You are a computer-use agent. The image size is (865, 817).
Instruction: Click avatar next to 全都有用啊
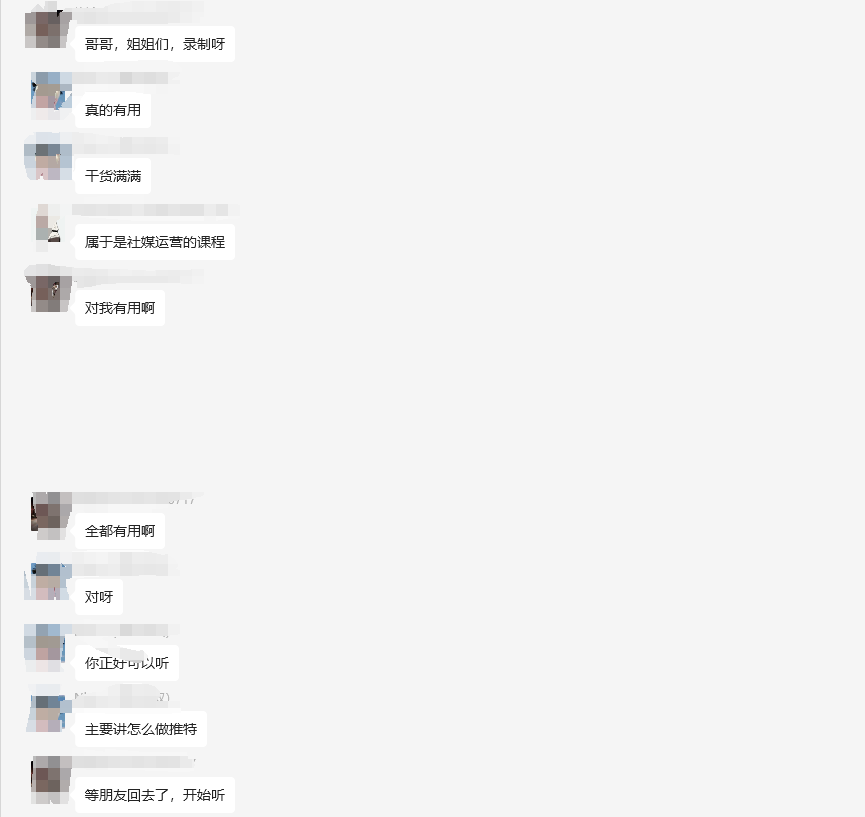coord(51,516)
